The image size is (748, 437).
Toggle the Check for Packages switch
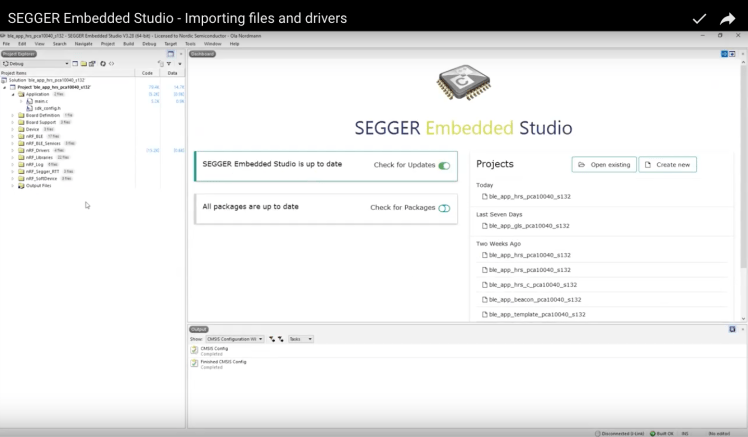pyautogui.click(x=444, y=208)
